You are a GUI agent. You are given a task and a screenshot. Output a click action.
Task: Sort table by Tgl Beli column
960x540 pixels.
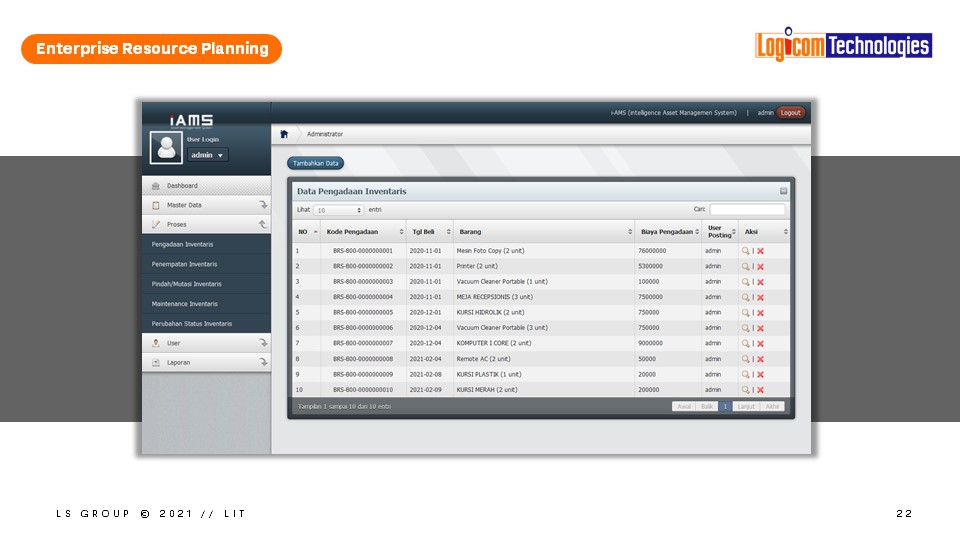pyautogui.click(x=429, y=231)
